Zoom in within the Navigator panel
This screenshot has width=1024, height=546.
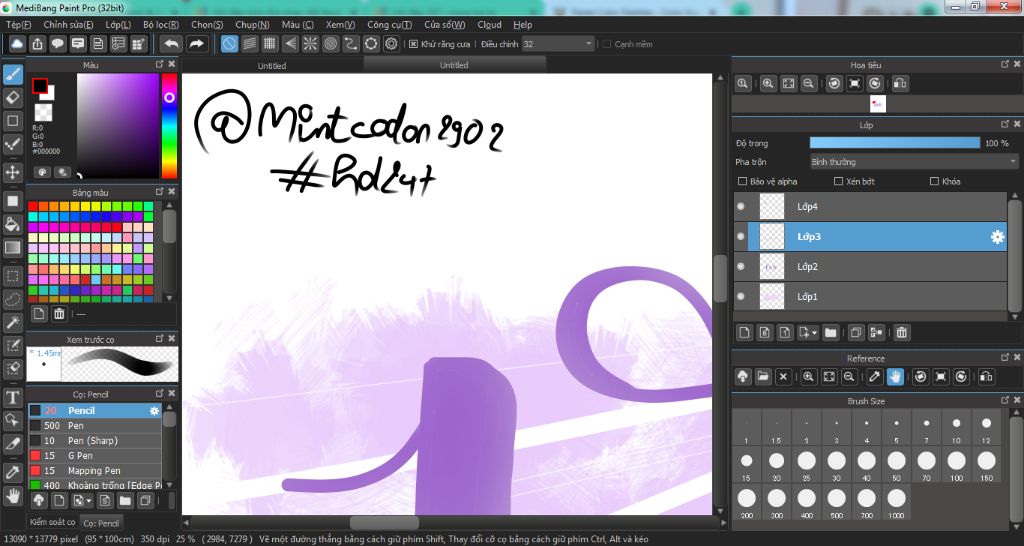tap(768, 84)
